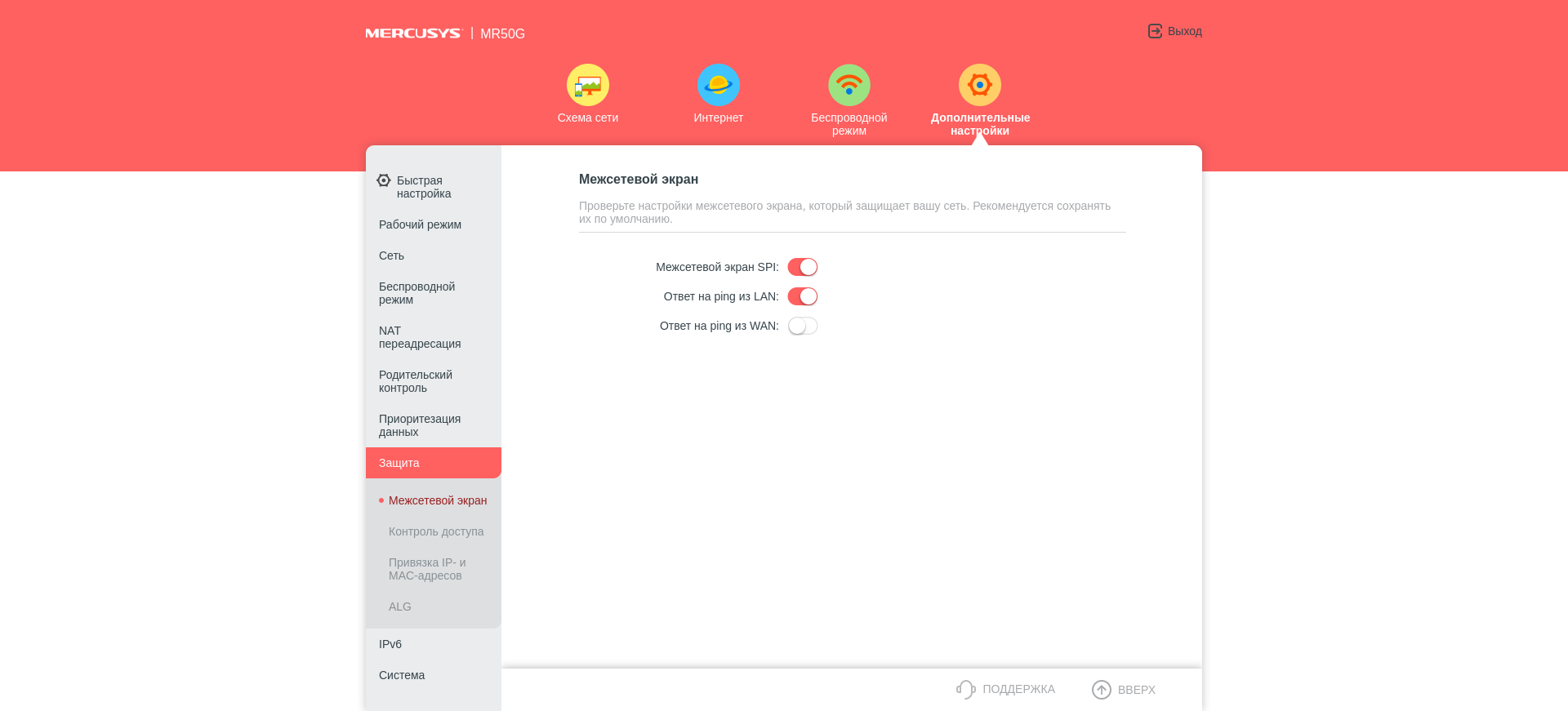Viewport: 1568px width, 711px height.
Task: Click the MERCUSYS logo
Action: [413, 33]
